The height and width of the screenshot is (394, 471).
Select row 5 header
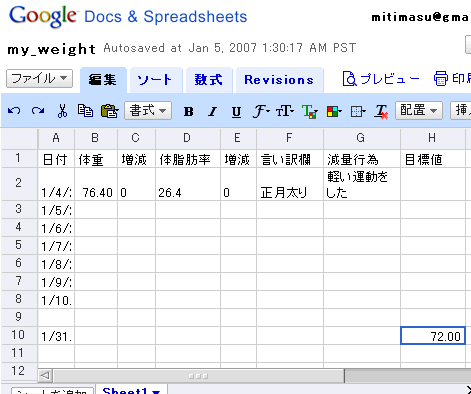[19, 245]
